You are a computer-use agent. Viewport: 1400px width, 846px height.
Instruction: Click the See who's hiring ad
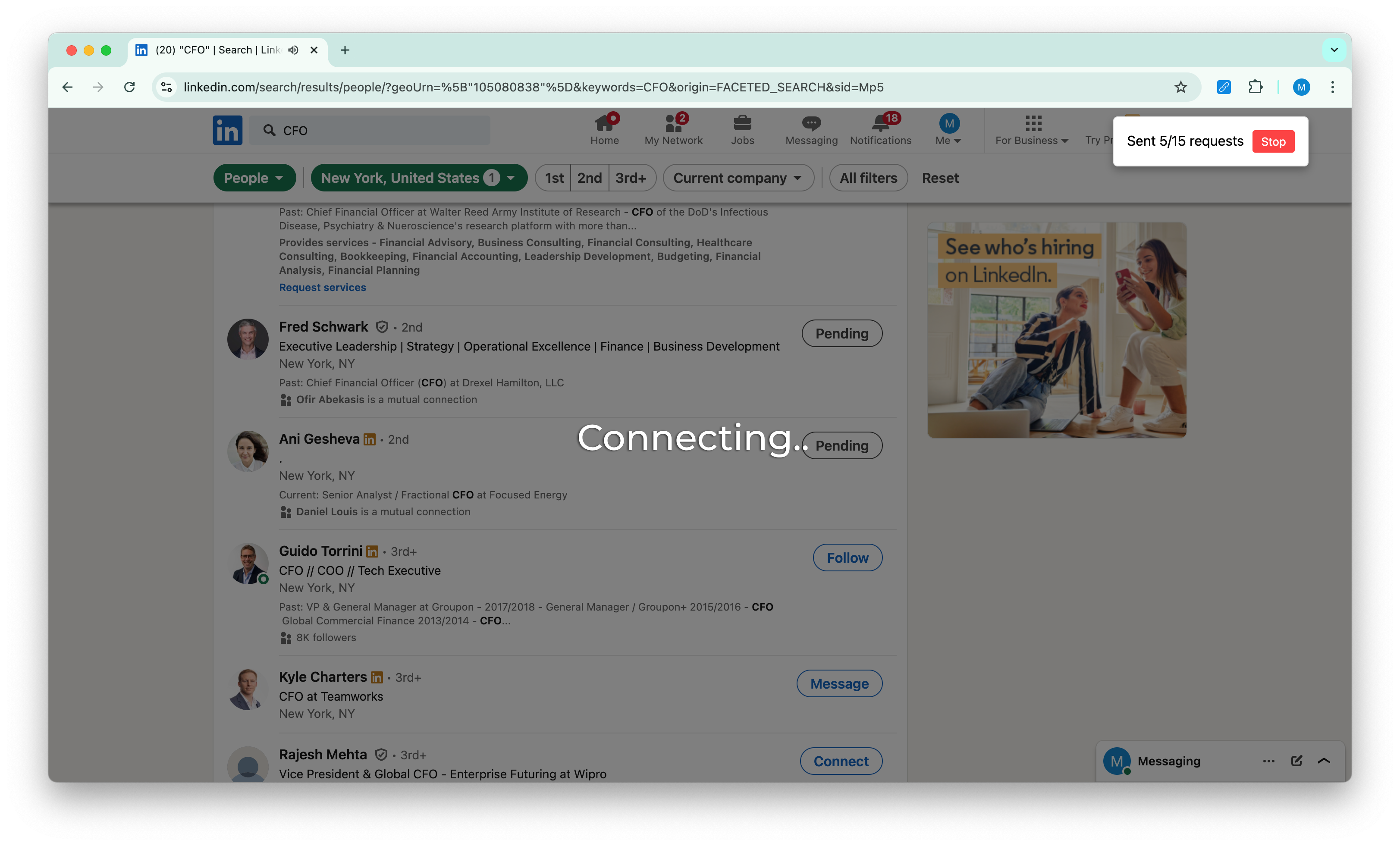pos(1056,330)
